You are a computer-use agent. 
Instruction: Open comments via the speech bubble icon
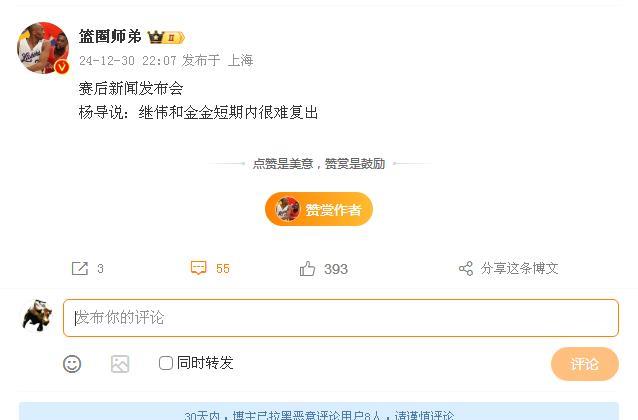pyautogui.click(x=199, y=268)
